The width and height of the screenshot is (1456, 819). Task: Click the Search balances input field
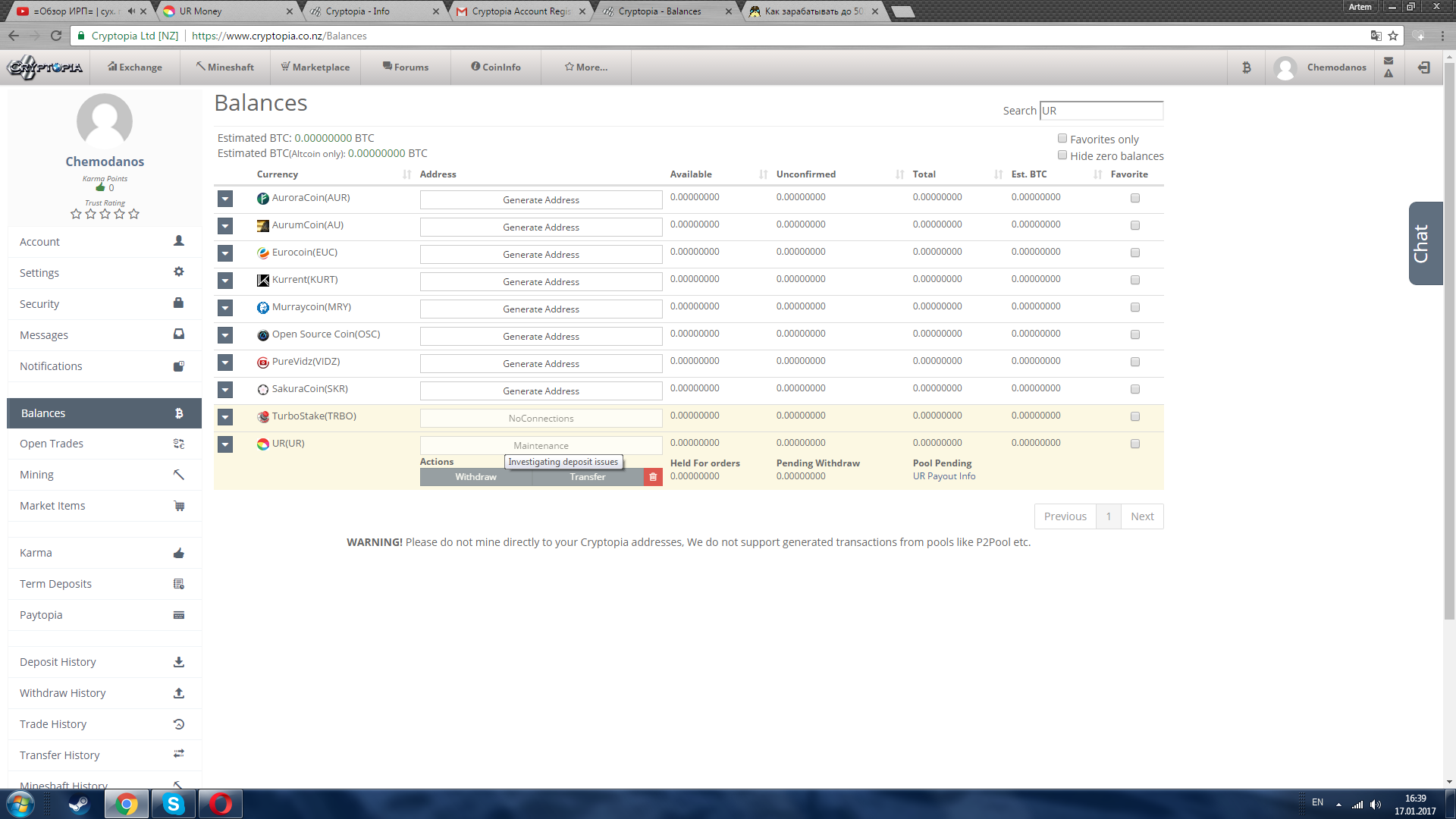tap(1101, 111)
